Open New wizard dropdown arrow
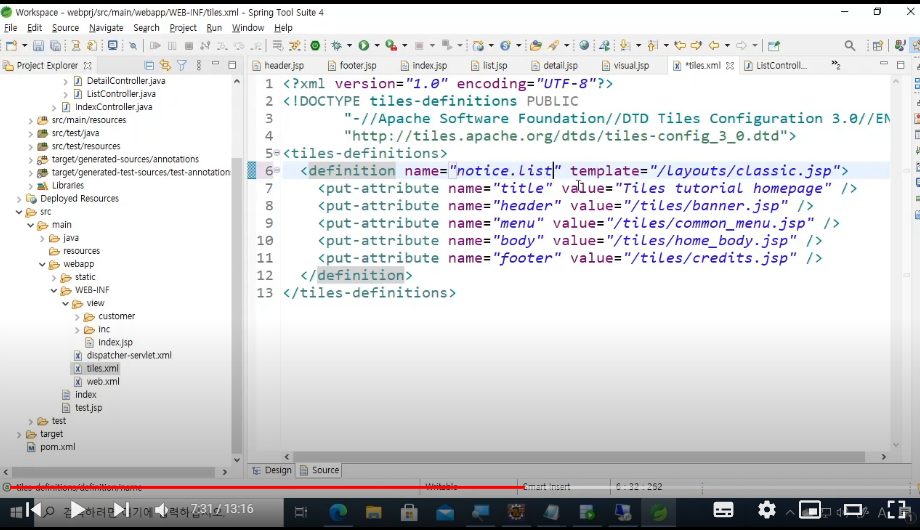 click(24, 46)
